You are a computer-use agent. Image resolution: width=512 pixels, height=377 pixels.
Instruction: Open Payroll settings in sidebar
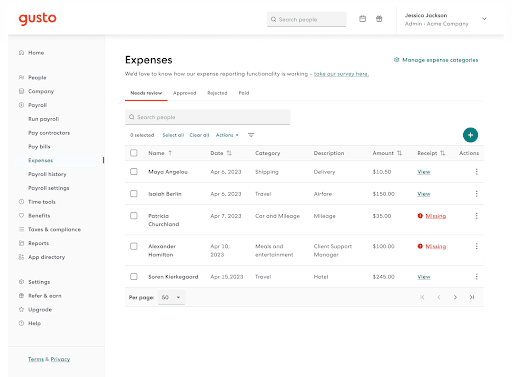click(x=48, y=188)
